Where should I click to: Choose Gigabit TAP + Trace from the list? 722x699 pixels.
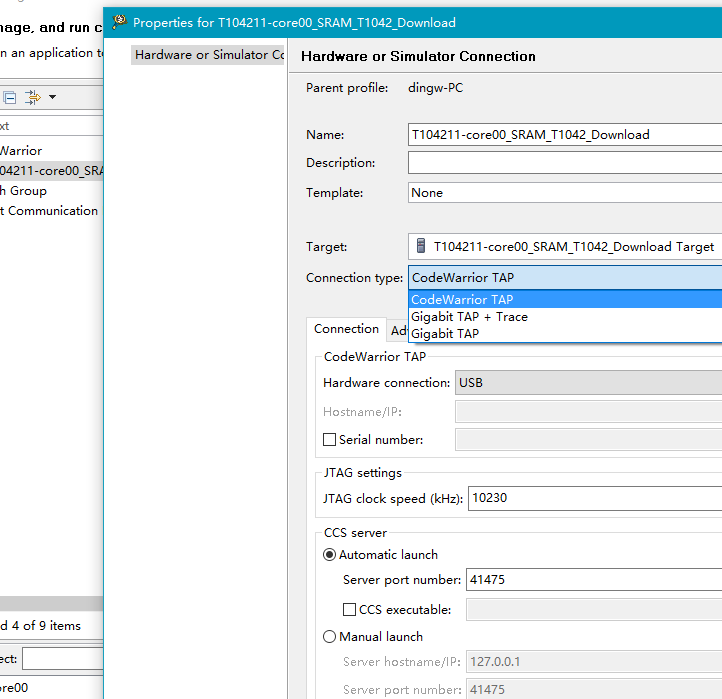469,317
